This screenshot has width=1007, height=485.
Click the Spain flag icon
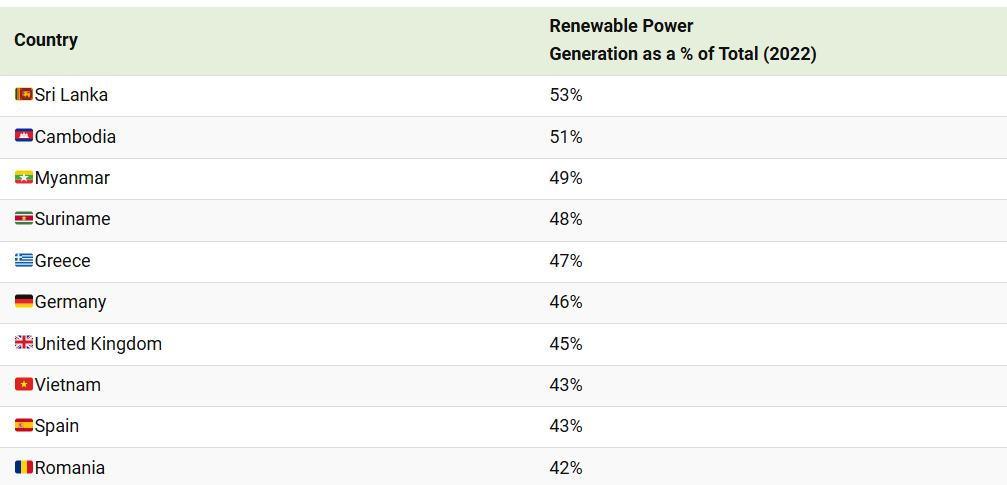[x=24, y=426]
